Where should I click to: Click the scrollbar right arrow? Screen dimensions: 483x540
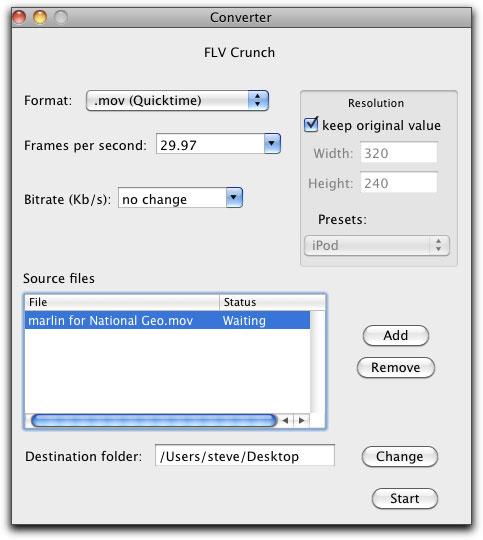301,420
